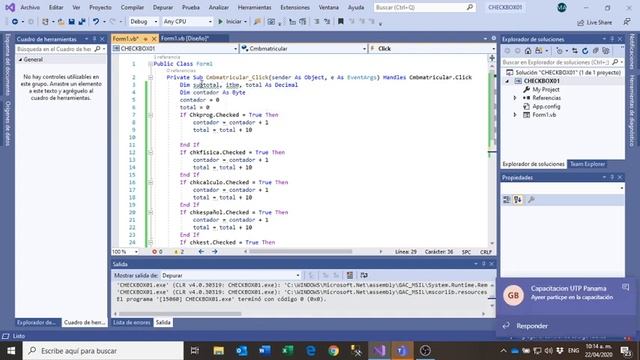Viewport: 640px width, 360px height.
Task: Collapse the Cmbmatricular_Click sub outline toggle
Action: pos(151,78)
